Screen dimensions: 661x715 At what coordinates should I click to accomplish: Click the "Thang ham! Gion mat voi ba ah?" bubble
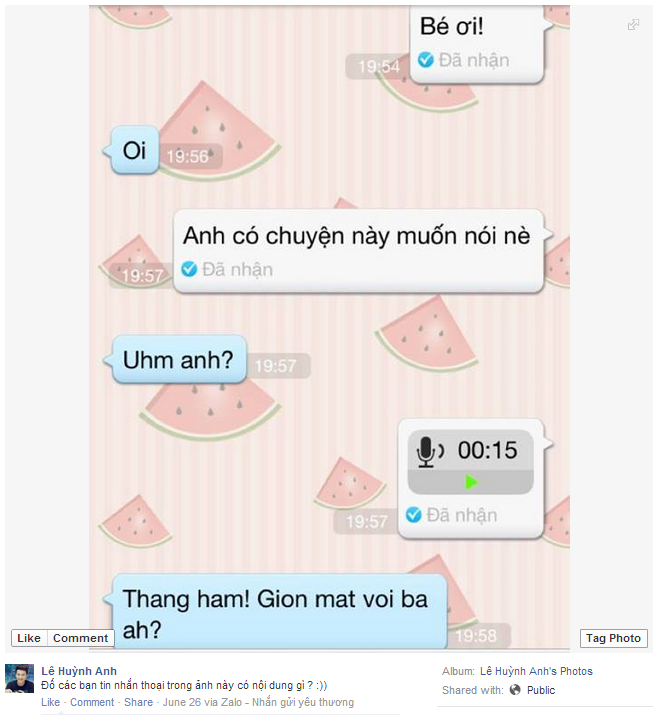tap(279, 611)
